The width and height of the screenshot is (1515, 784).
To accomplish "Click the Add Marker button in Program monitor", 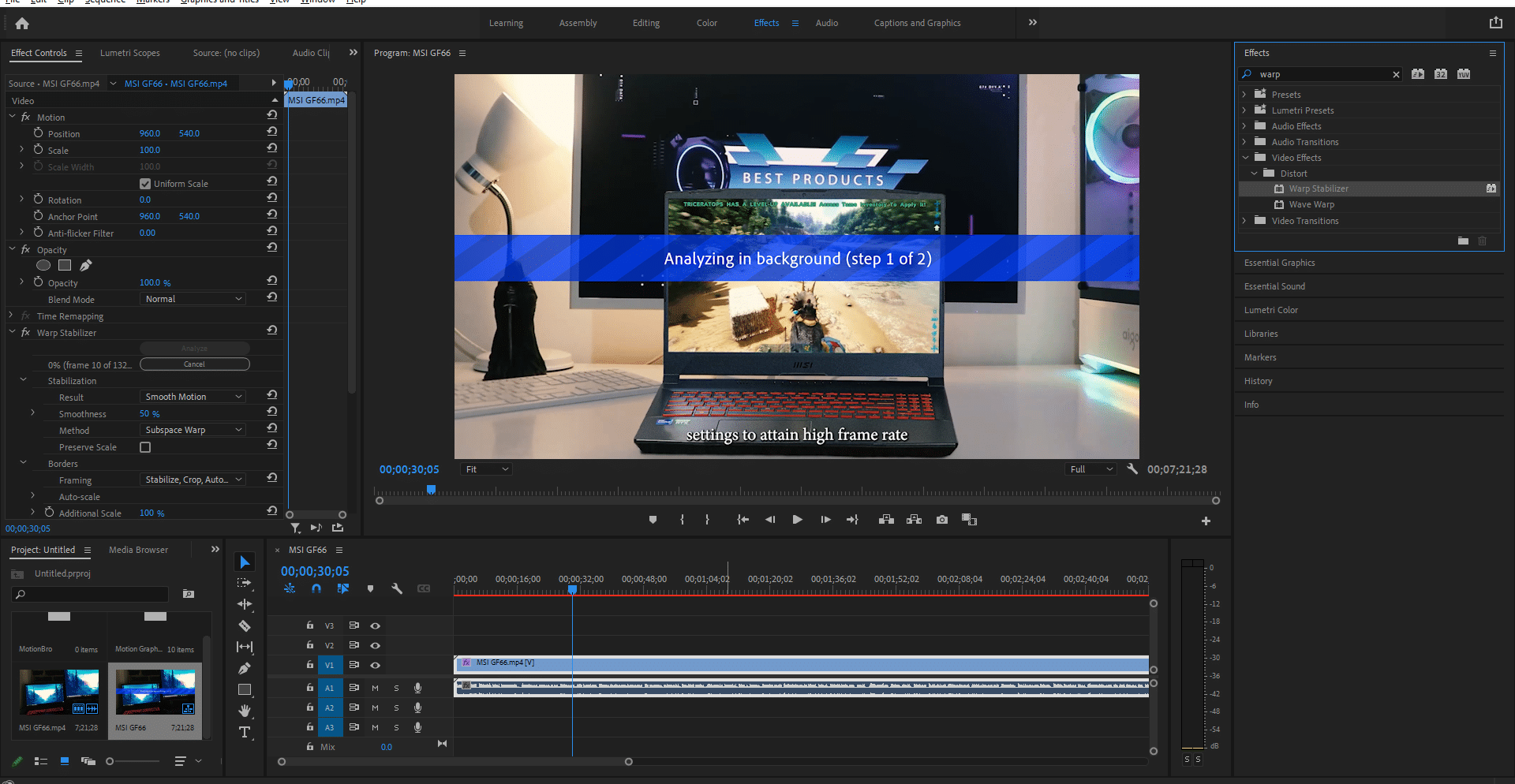I will (653, 520).
